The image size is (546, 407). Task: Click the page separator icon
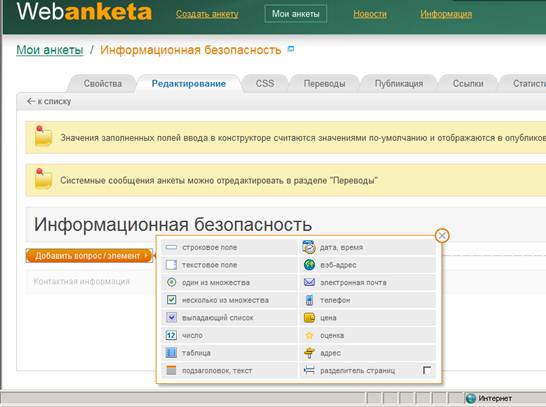tap(309, 370)
